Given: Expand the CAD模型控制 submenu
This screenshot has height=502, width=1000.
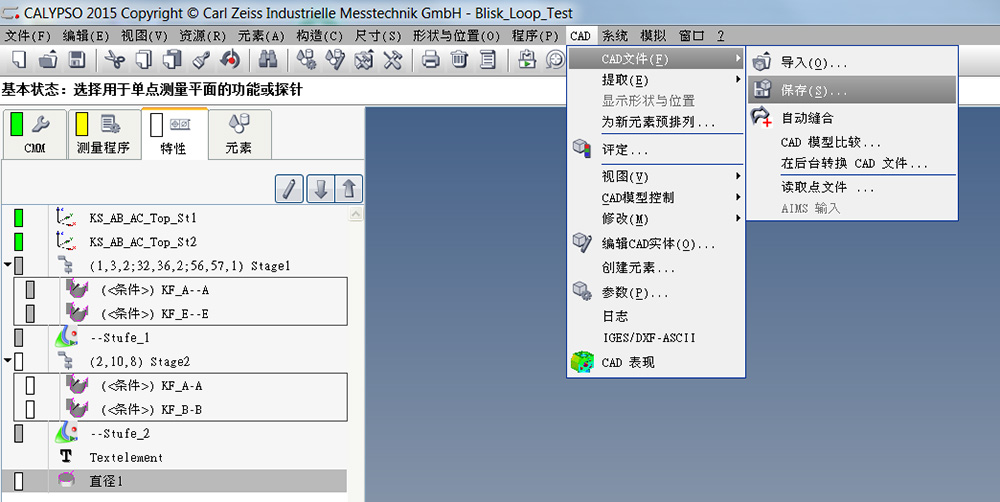Looking at the screenshot, I should click(656, 197).
